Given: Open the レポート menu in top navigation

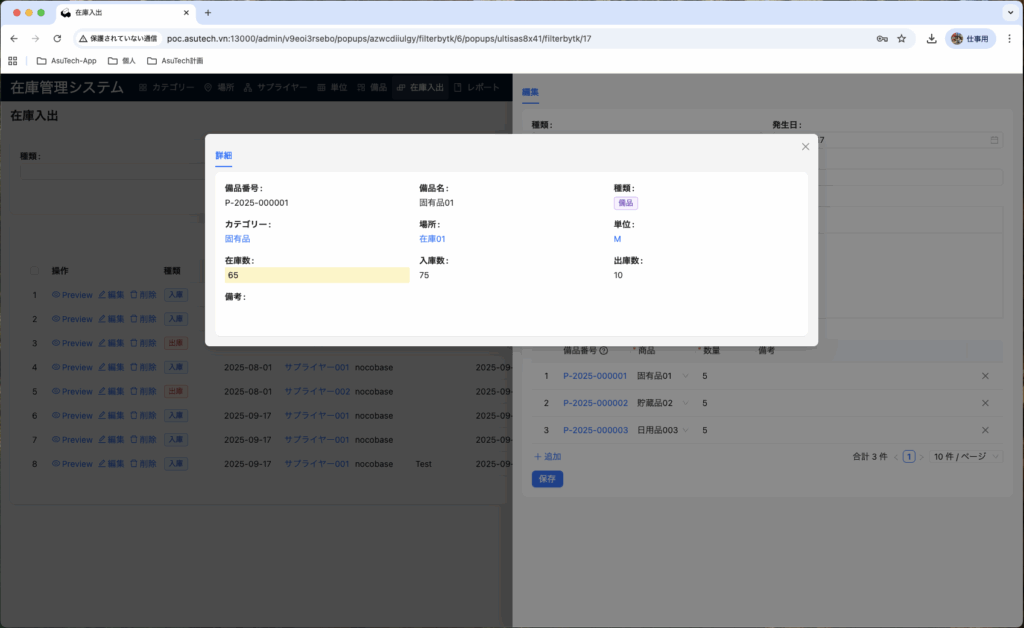Looking at the screenshot, I should click(x=477, y=87).
